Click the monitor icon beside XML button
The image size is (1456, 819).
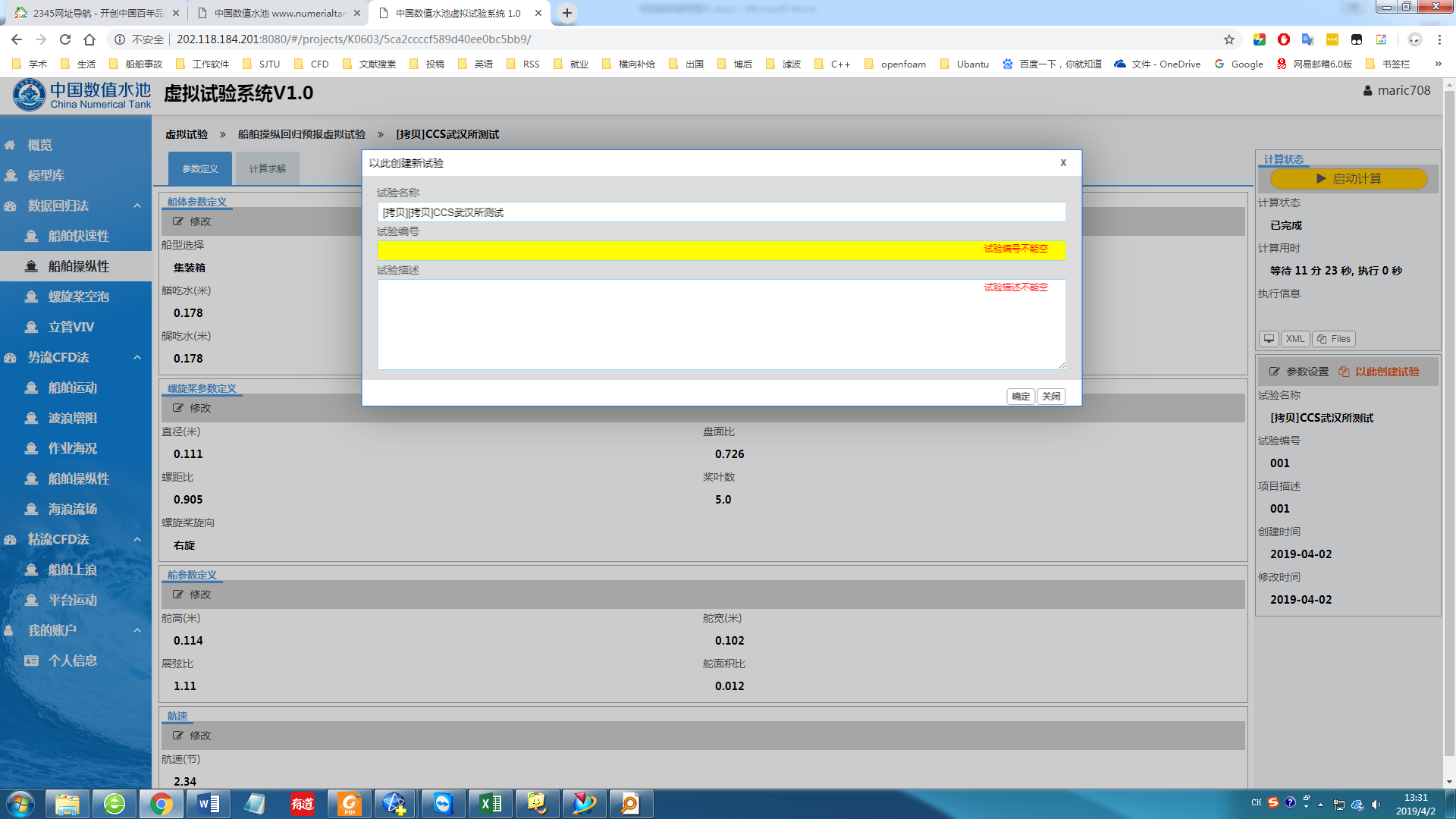pyautogui.click(x=1269, y=339)
